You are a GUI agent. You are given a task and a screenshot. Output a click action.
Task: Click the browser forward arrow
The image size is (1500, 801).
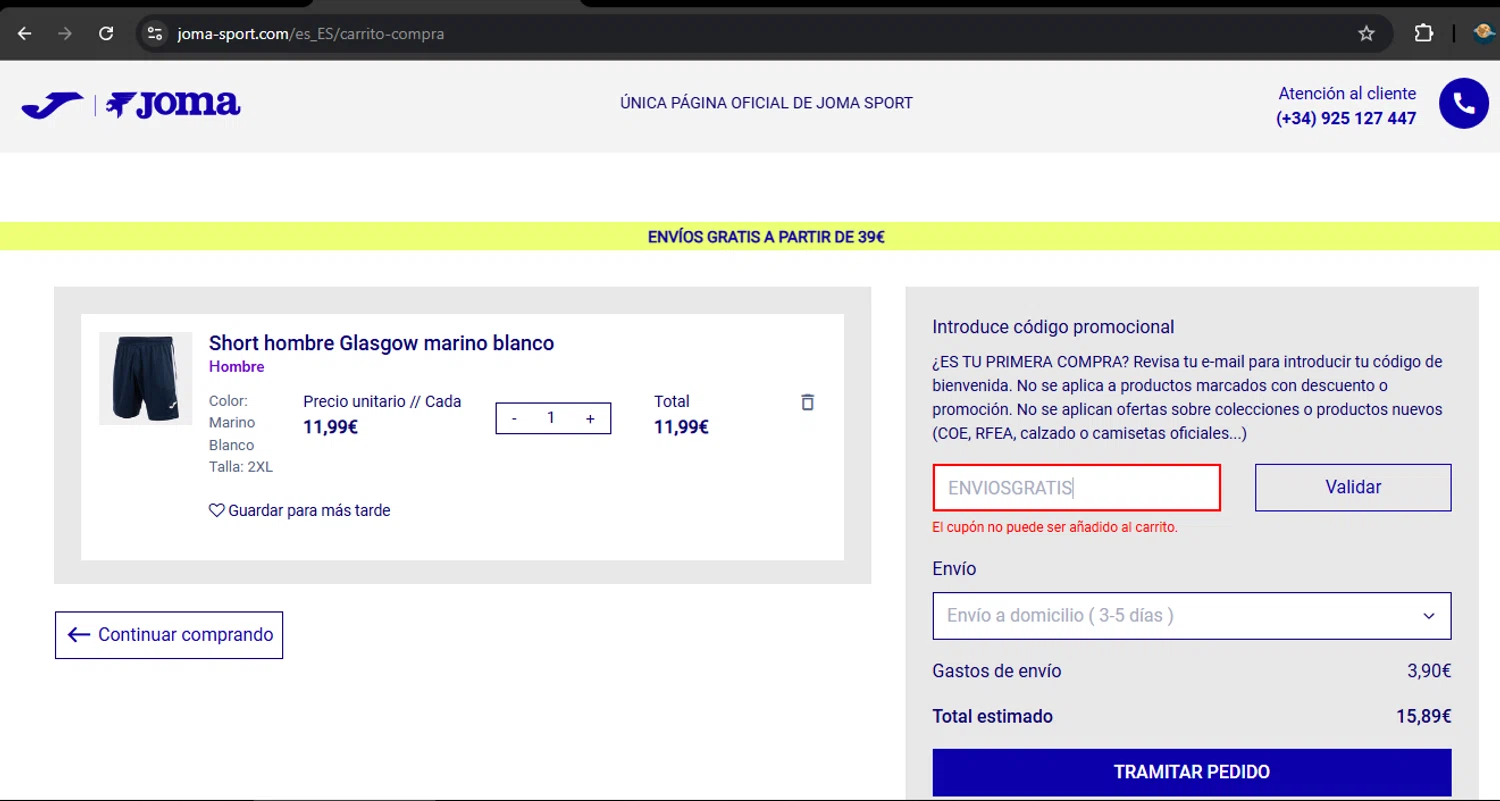point(65,34)
